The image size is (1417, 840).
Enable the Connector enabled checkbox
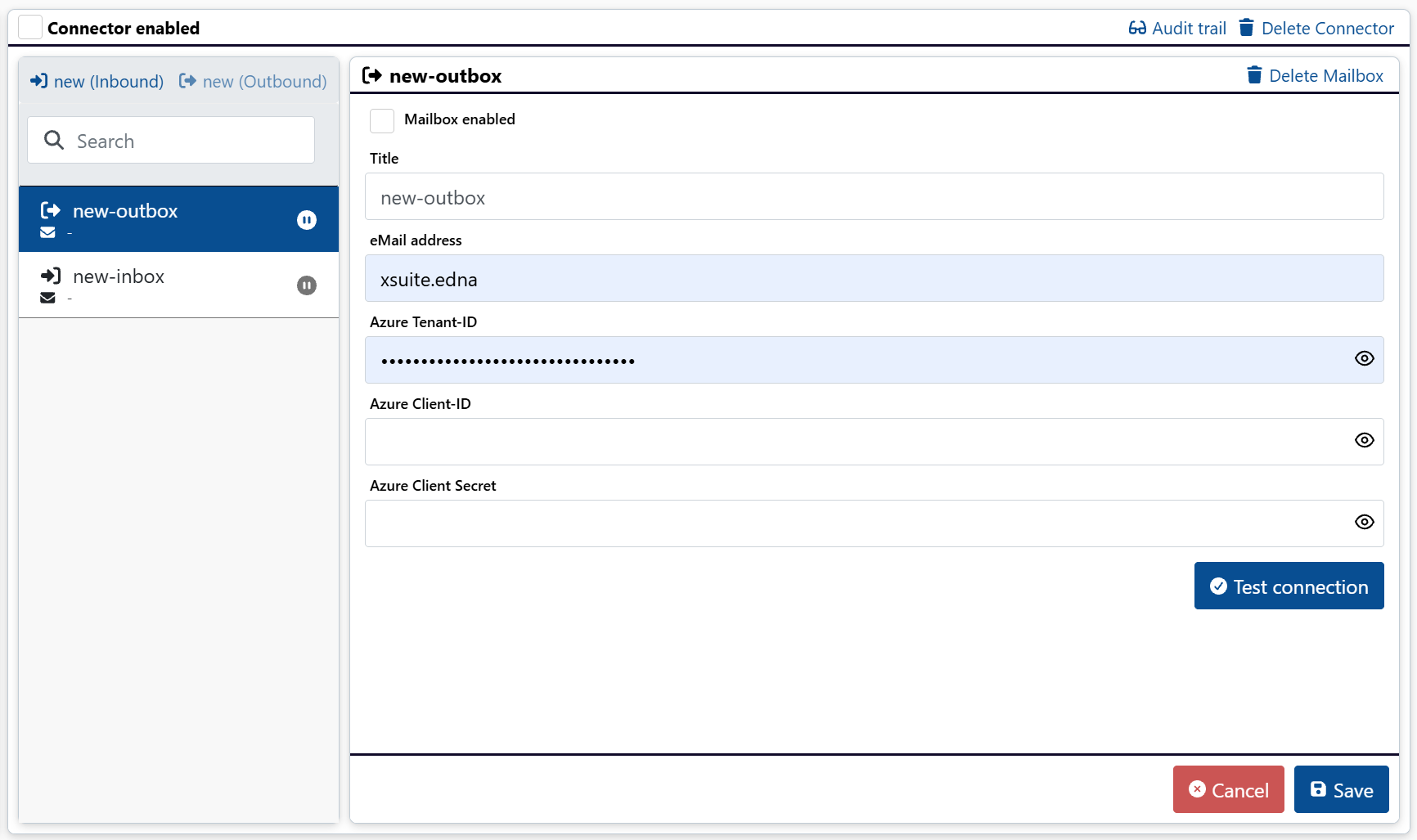click(x=29, y=26)
